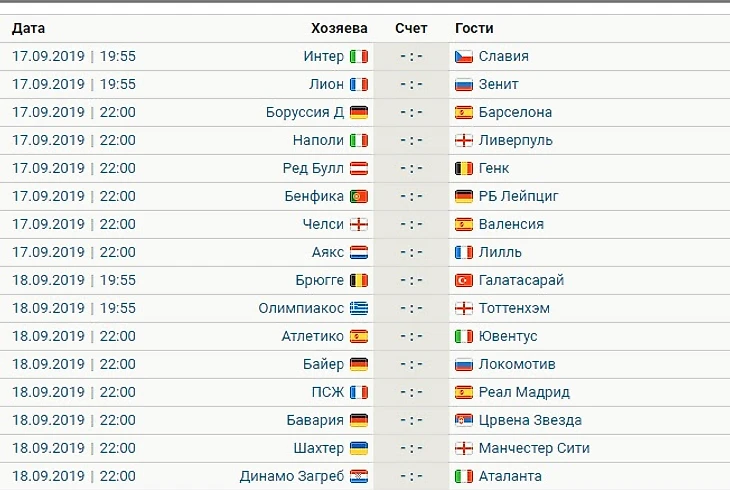730x490 pixels.
Task: Click the Turkish flag beside Галатасарай
Action: (x=463, y=281)
